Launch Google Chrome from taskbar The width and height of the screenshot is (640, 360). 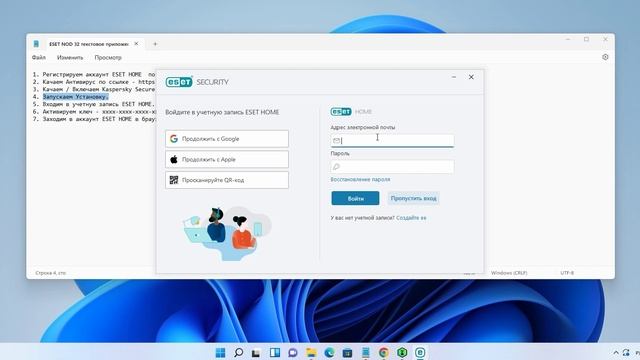coord(384,353)
